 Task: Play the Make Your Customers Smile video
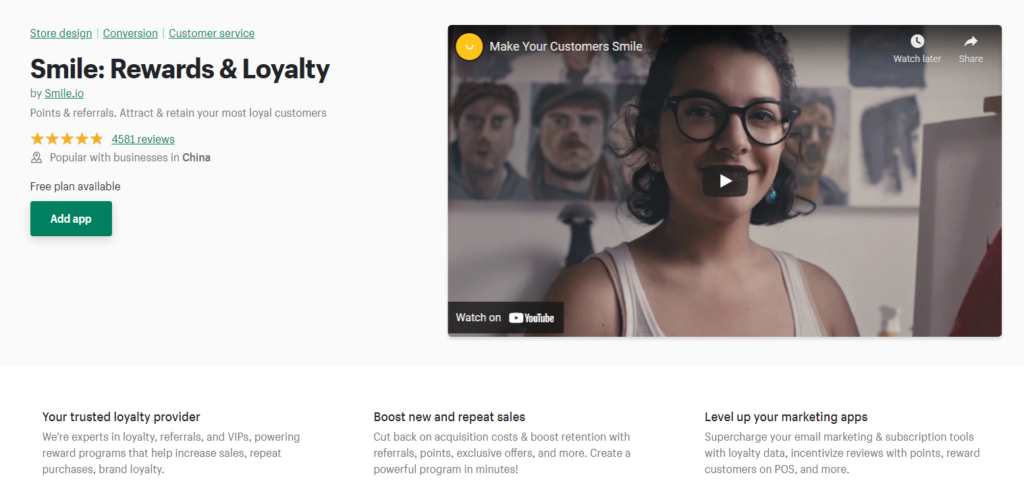pyautogui.click(x=724, y=181)
